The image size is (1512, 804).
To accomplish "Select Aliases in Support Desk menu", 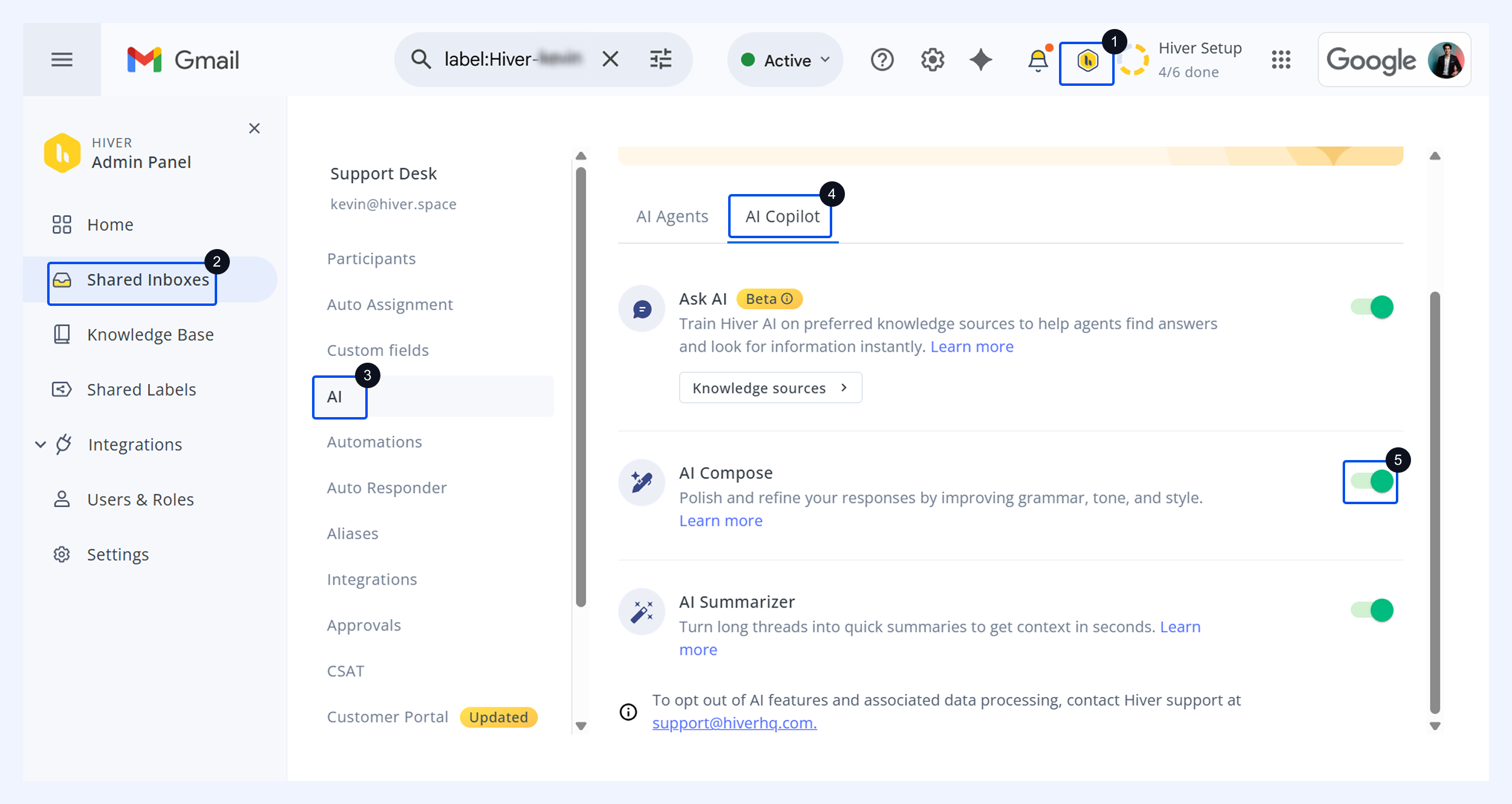I will click(353, 534).
